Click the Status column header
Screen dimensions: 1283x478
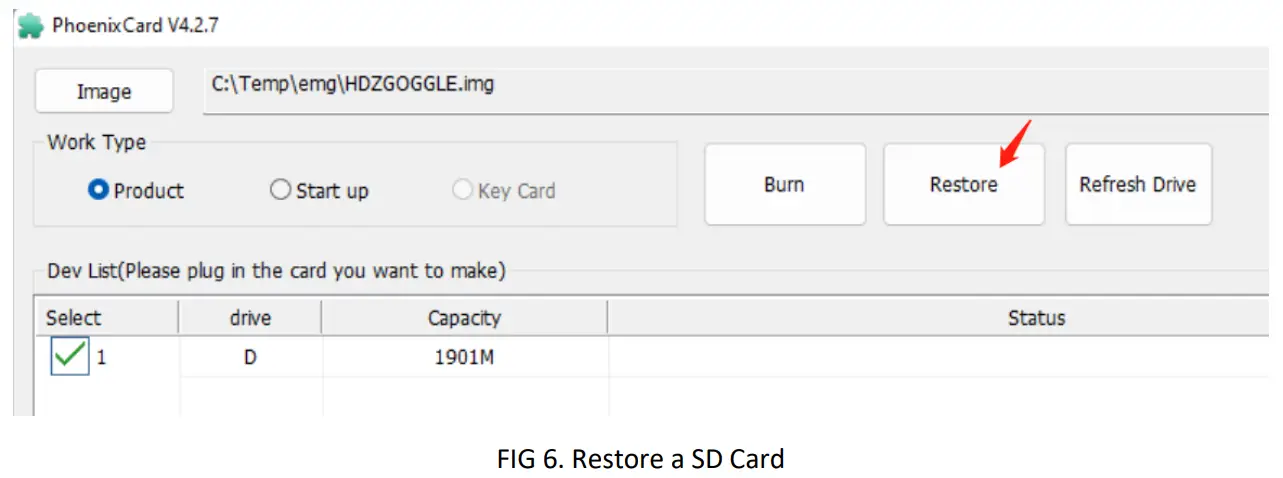tap(1036, 318)
